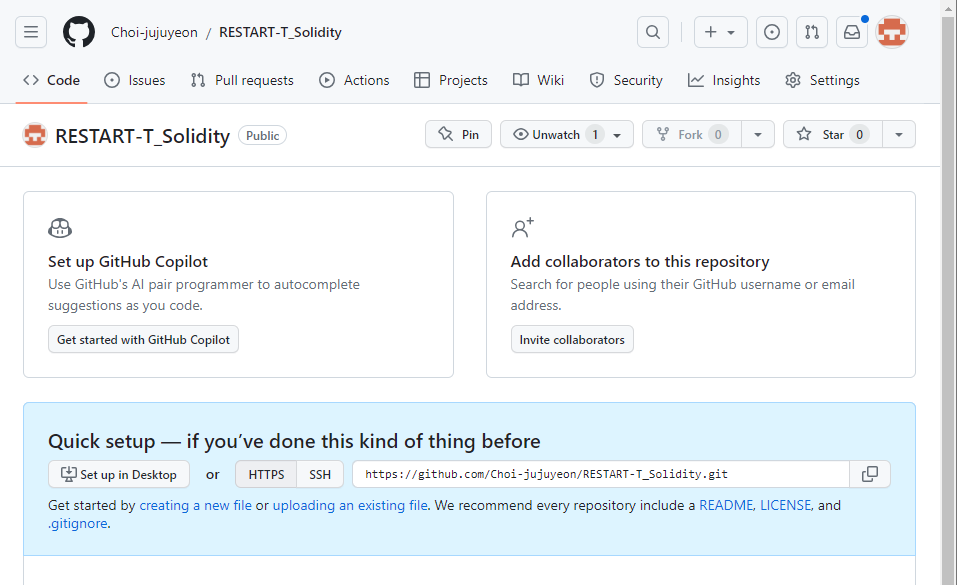
Task: Open user avatar profile menu
Action: 892,32
